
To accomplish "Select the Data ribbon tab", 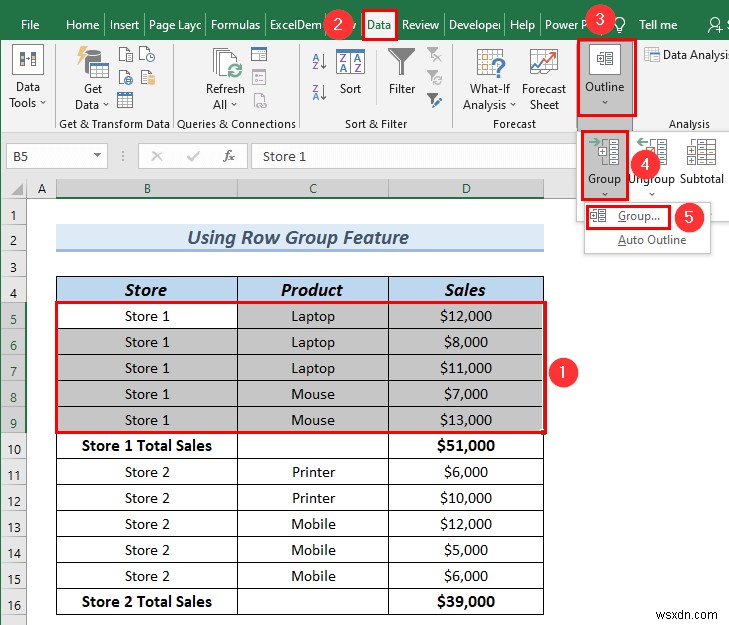I will 379,25.
